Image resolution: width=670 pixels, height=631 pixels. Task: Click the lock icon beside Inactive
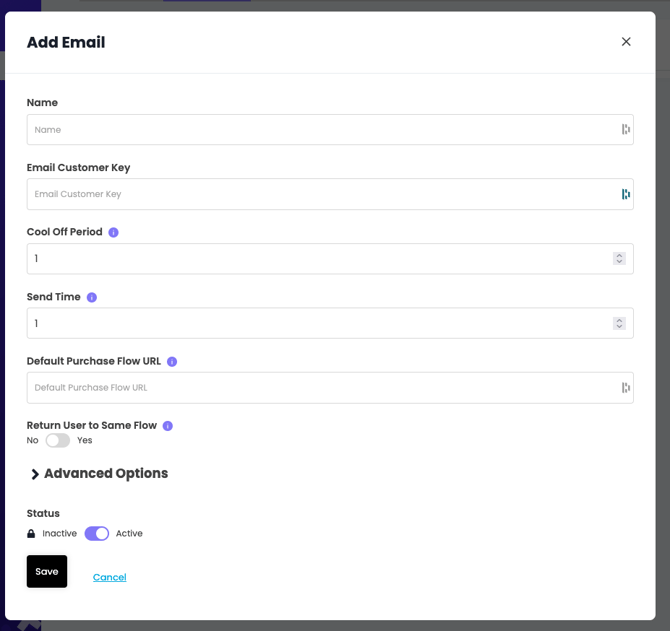click(x=31, y=534)
